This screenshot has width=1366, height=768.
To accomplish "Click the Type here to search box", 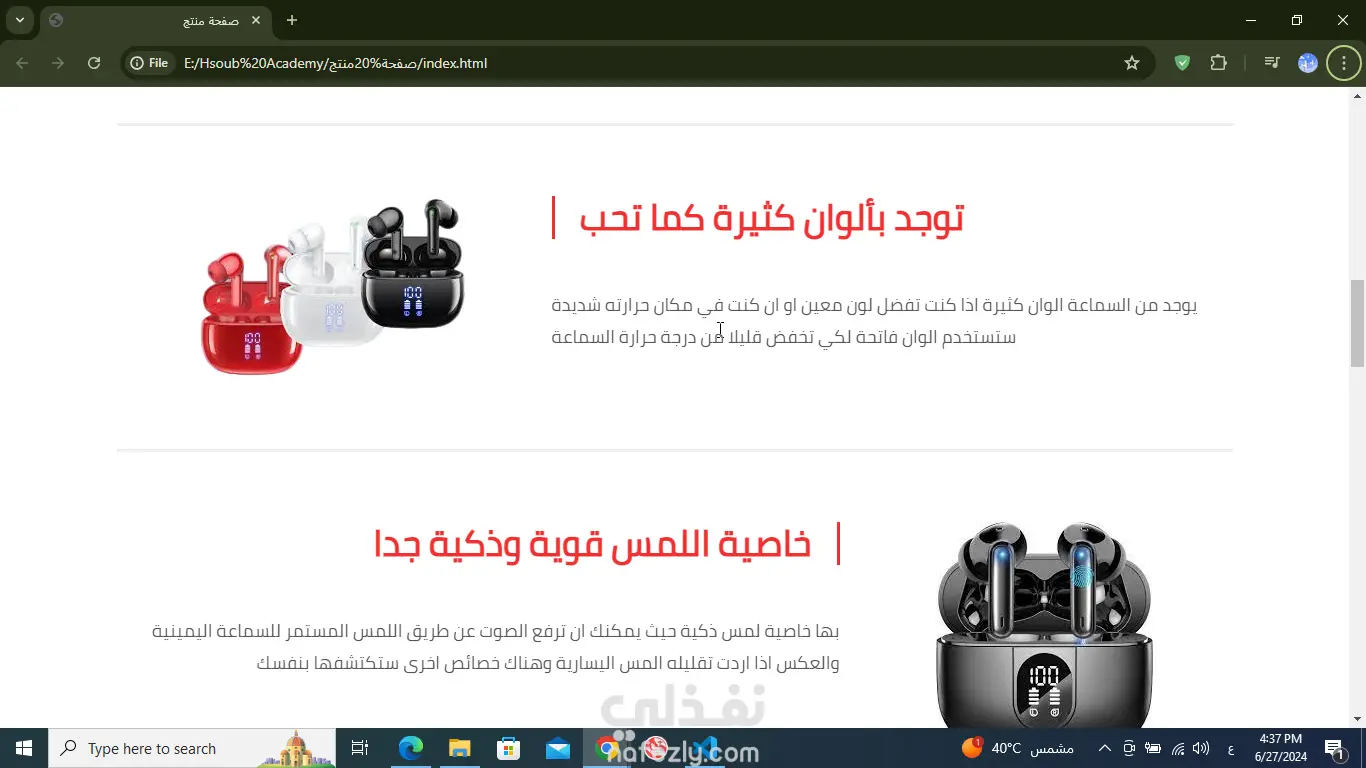I will click(192, 748).
